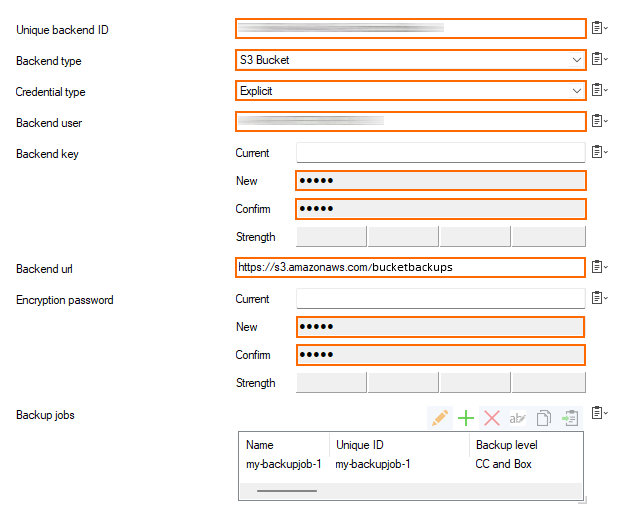Click the Encryption password Confirm field
620x529 pixels.
(441, 355)
